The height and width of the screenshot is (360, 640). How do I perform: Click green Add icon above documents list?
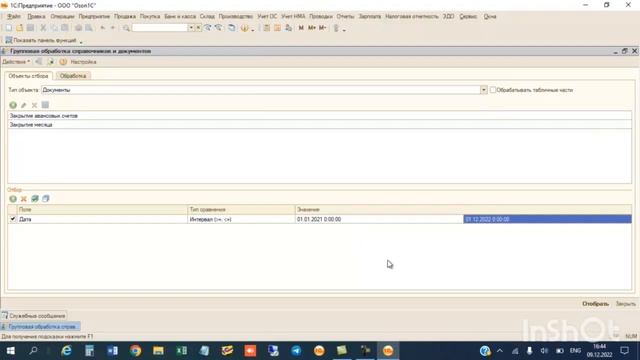coord(13,105)
